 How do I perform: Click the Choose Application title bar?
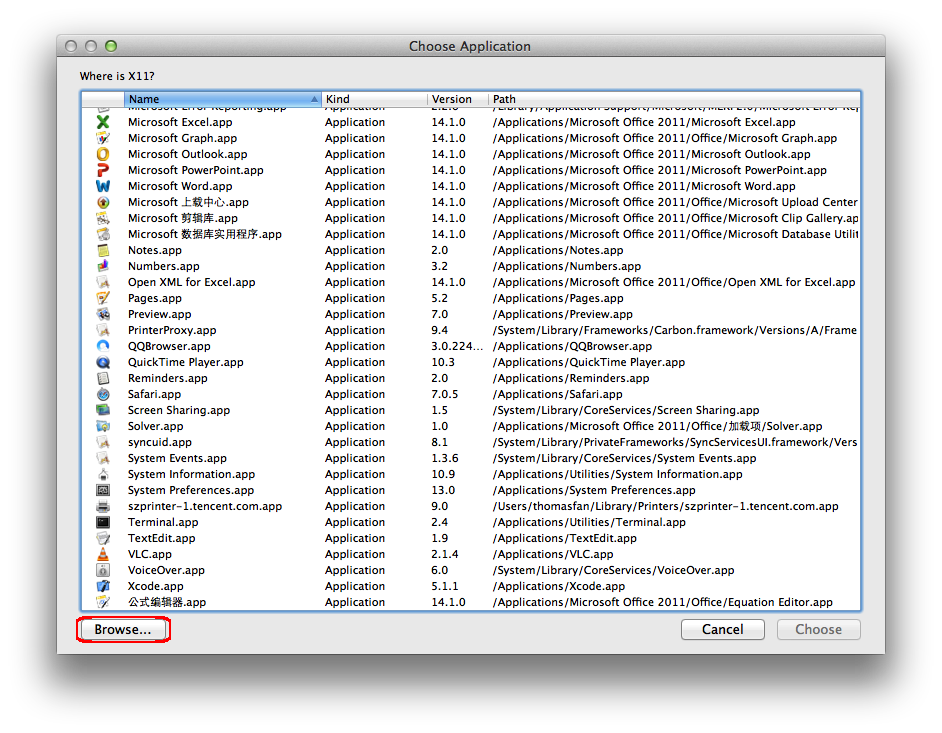[x=470, y=46]
